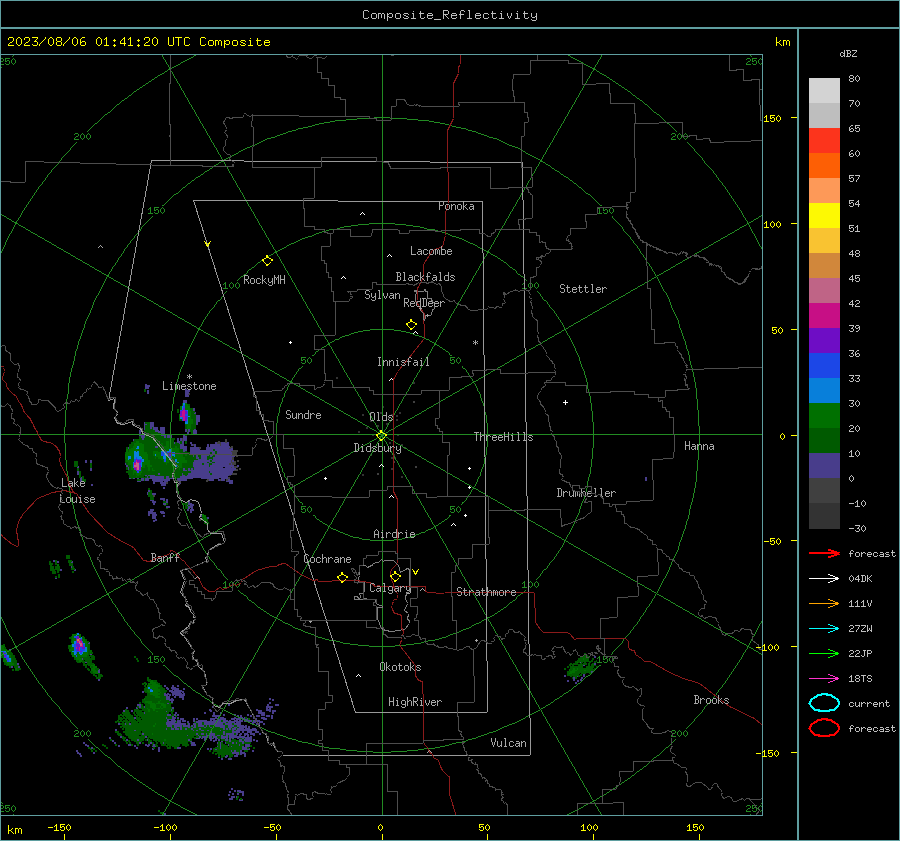The width and height of the screenshot is (900, 841).
Task: Click the Cochrane label
Action: tap(327, 559)
